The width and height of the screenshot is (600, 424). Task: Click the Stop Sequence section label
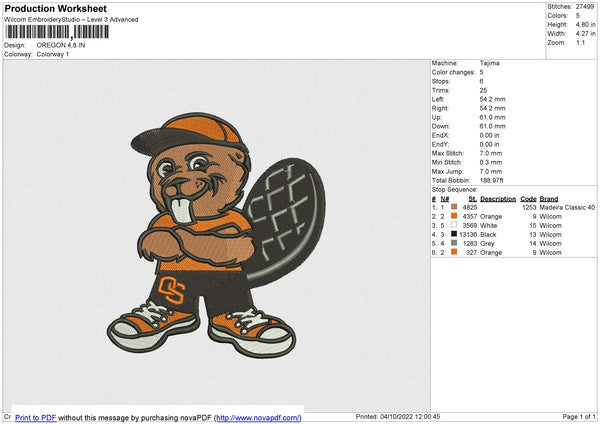point(454,188)
